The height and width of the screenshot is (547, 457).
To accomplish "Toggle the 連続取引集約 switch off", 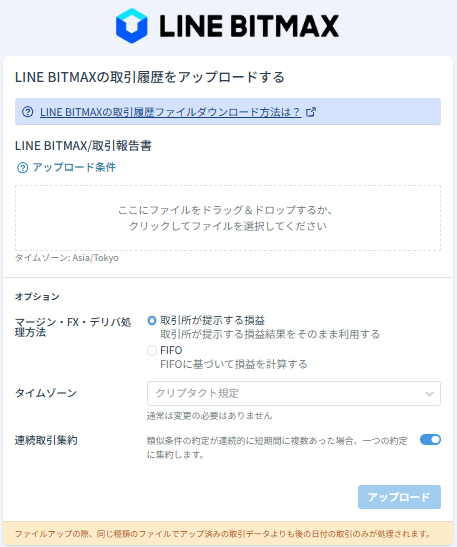I will [430, 440].
